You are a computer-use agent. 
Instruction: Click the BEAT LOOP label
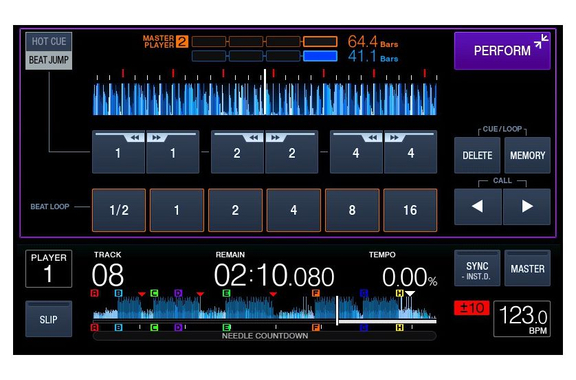[x=50, y=207]
